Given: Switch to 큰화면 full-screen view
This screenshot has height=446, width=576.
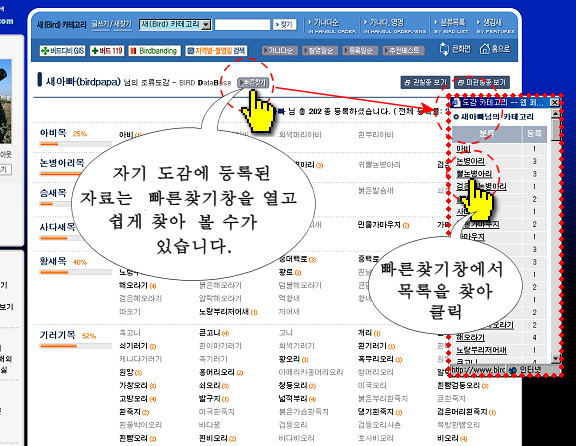Looking at the screenshot, I should (455, 49).
